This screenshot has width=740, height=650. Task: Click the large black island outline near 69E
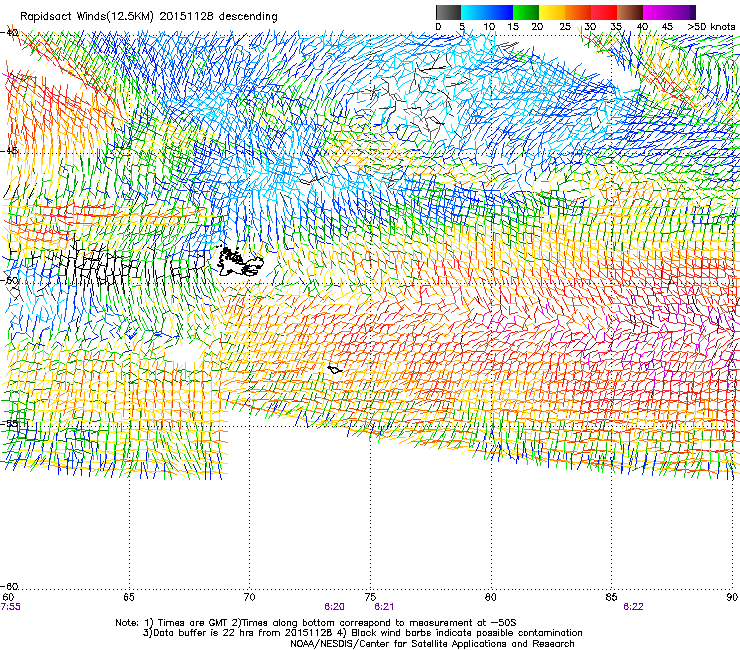click(240, 262)
